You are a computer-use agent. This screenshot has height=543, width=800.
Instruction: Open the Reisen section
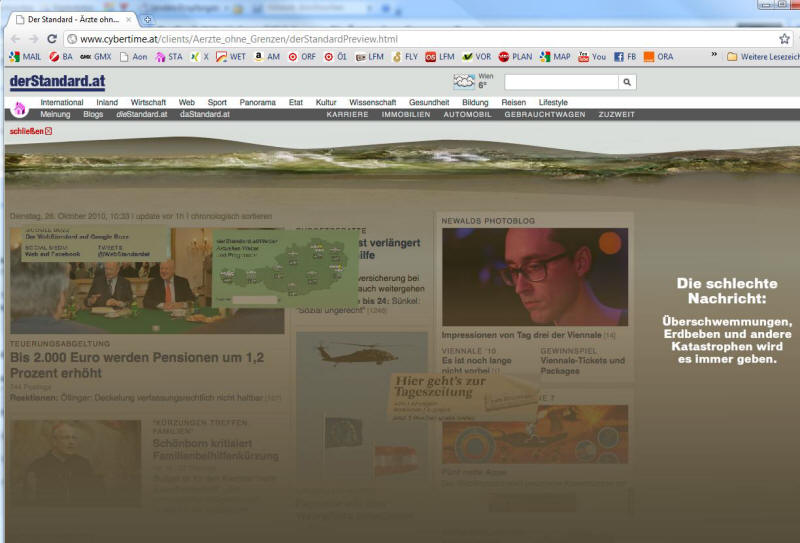pyautogui.click(x=514, y=102)
